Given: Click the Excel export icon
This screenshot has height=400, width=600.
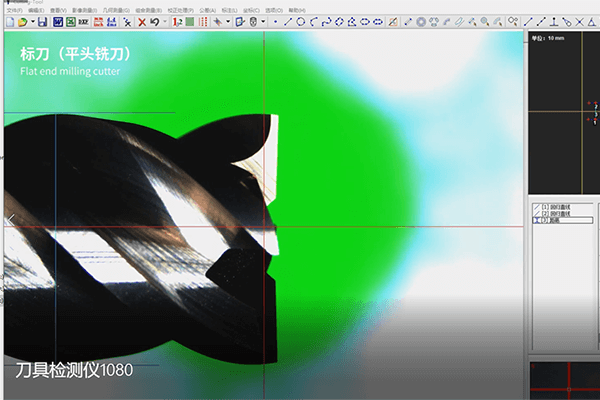Looking at the screenshot, I should (x=72, y=21).
